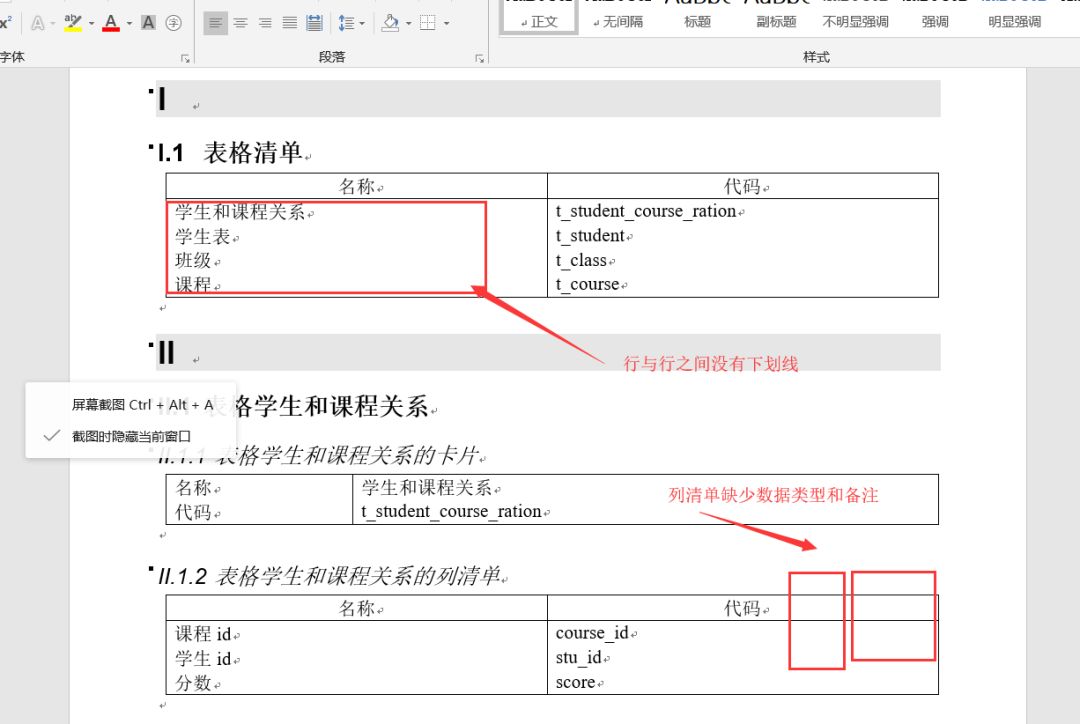Click the section heading I
The height and width of the screenshot is (724, 1080).
(163, 99)
